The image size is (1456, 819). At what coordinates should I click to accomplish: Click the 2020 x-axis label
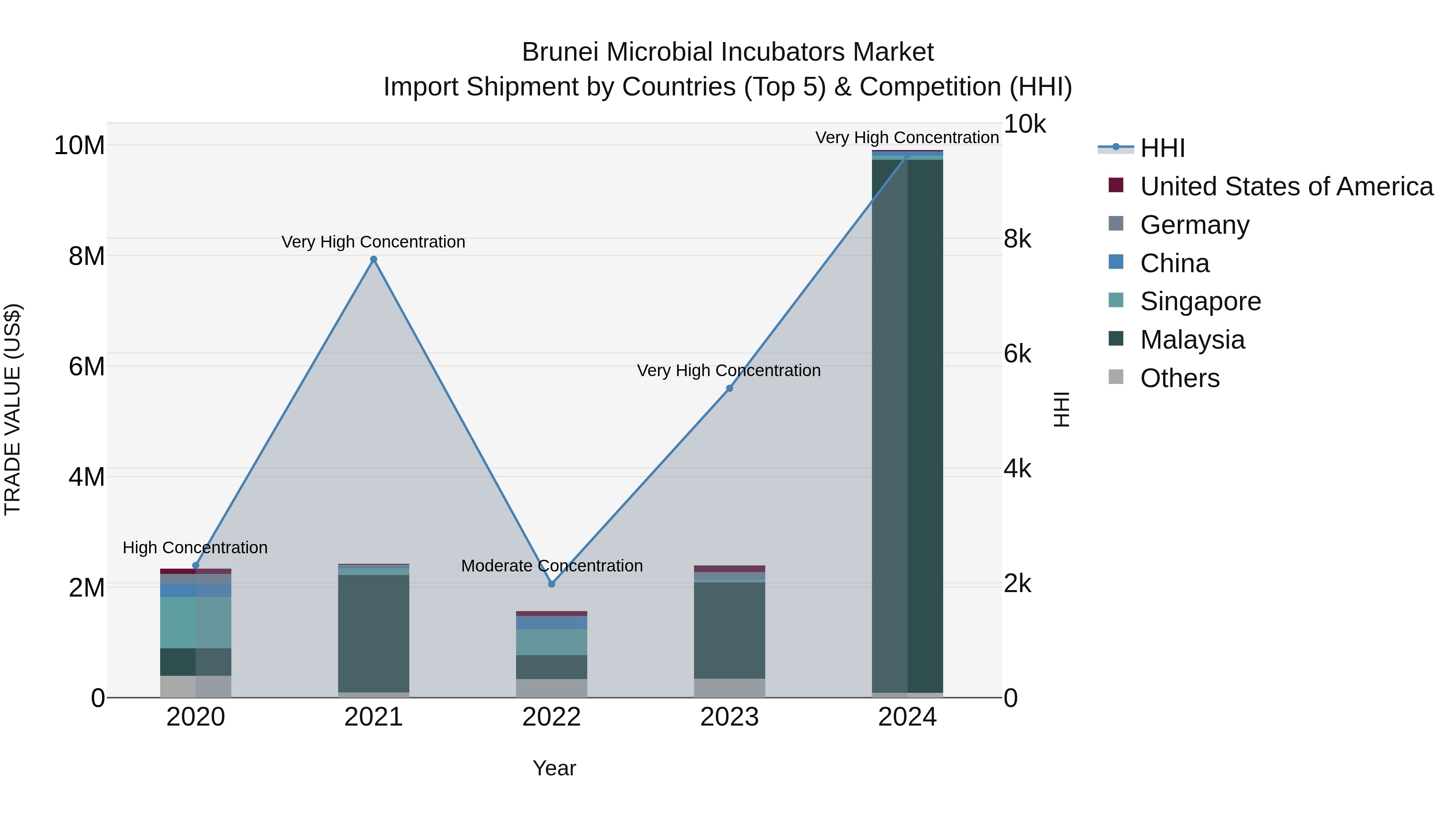[x=196, y=717]
